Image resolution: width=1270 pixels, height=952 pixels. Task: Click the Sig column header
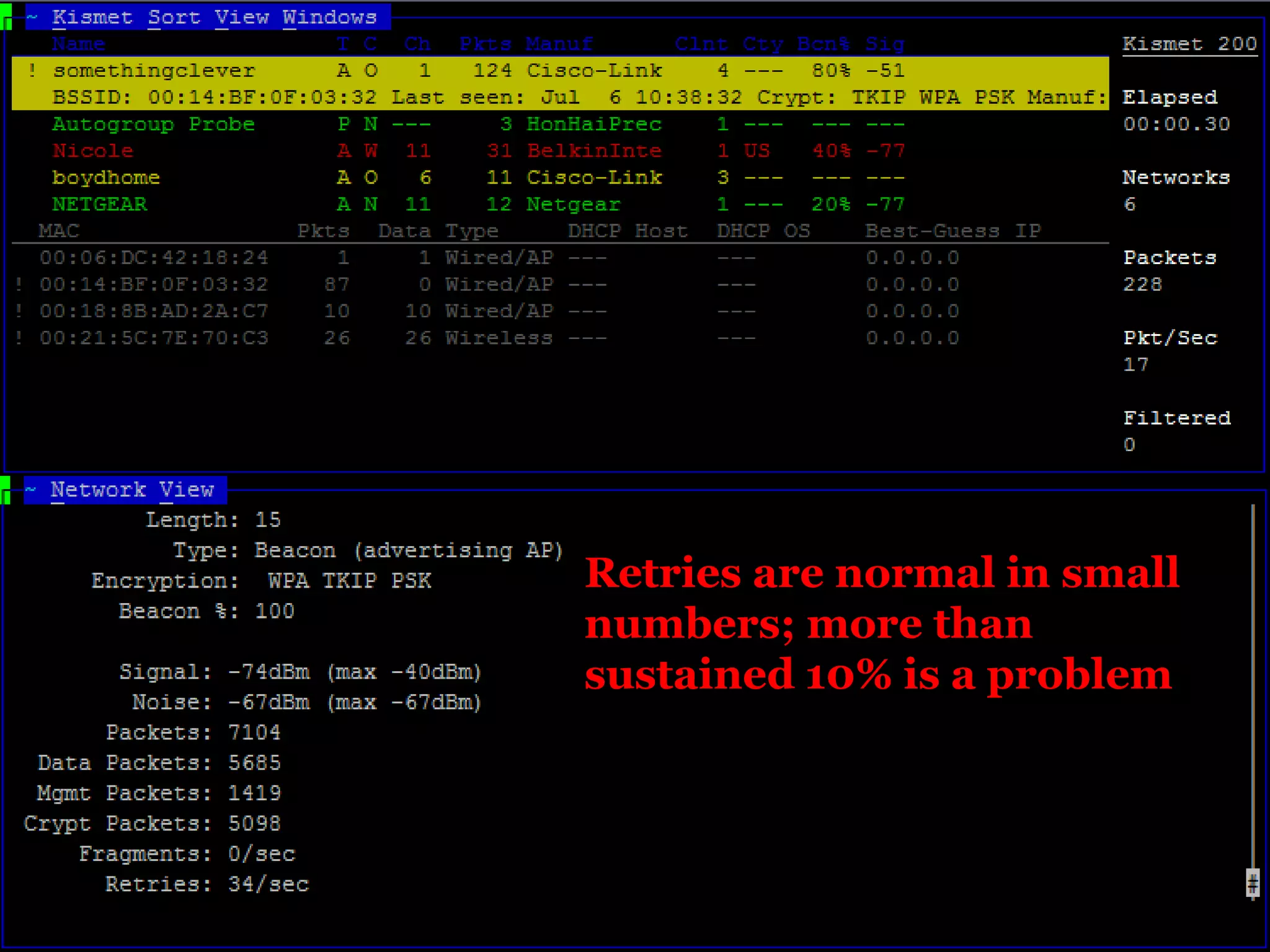(x=884, y=44)
